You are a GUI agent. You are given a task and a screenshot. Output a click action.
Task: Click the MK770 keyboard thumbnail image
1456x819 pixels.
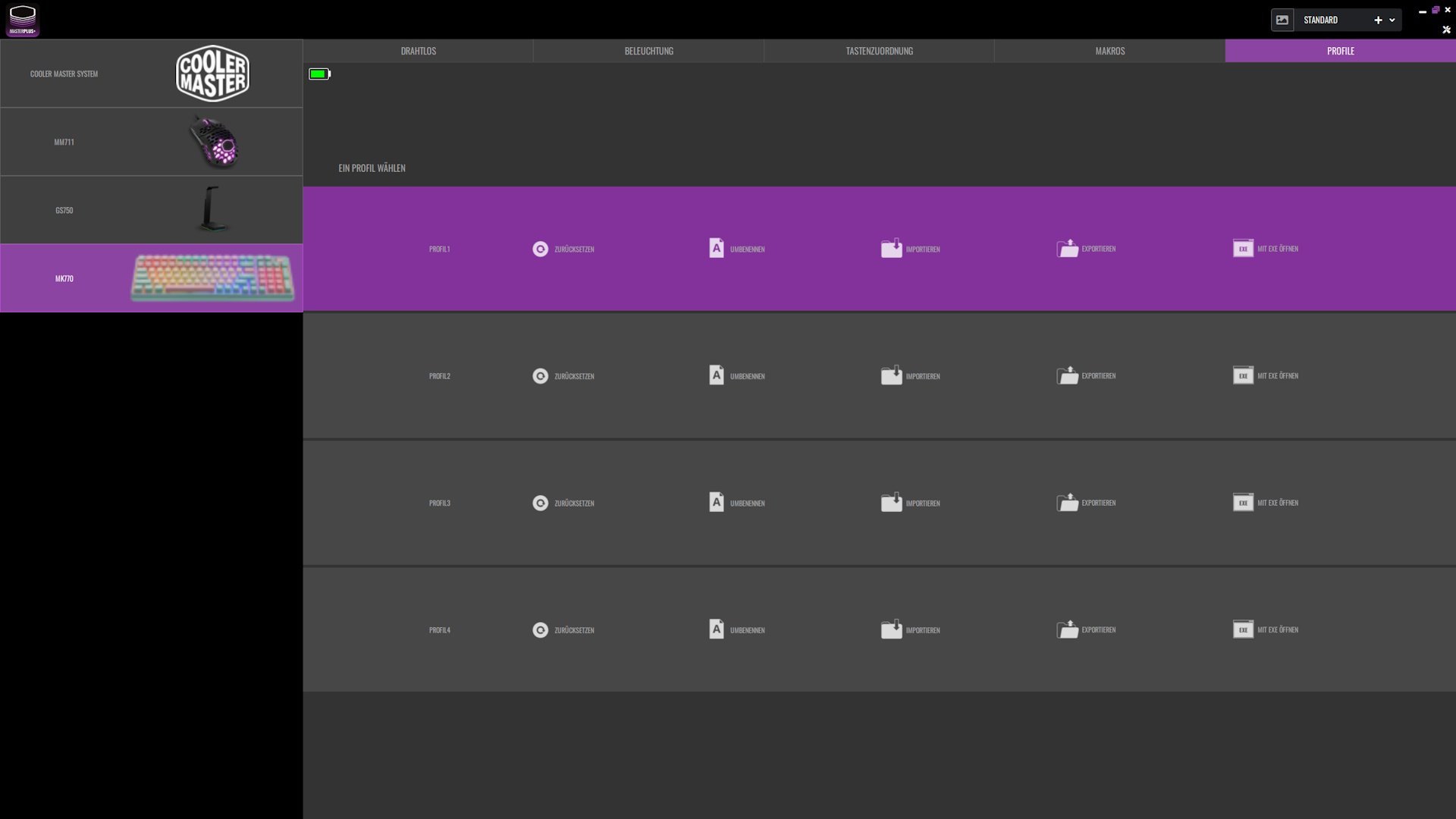[x=212, y=278]
